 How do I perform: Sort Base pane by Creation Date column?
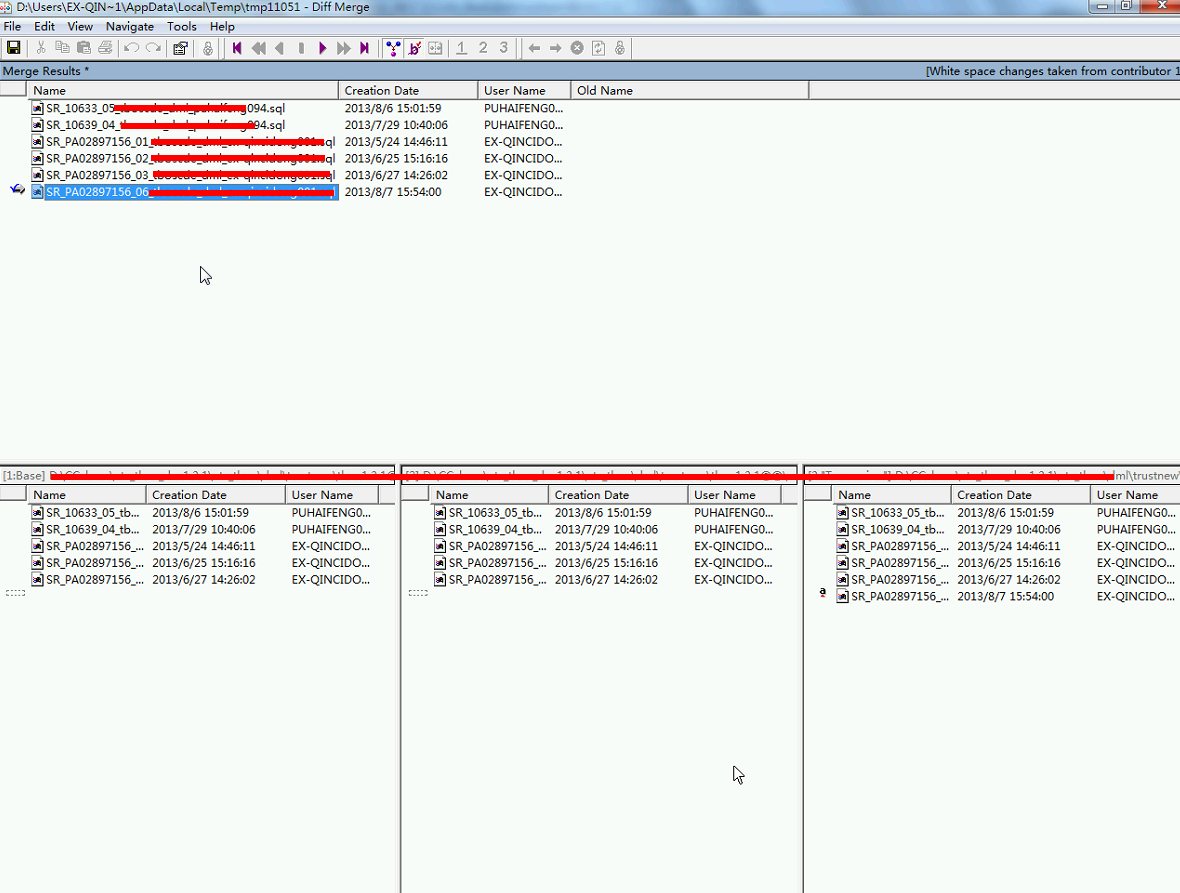[x=216, y=495]
